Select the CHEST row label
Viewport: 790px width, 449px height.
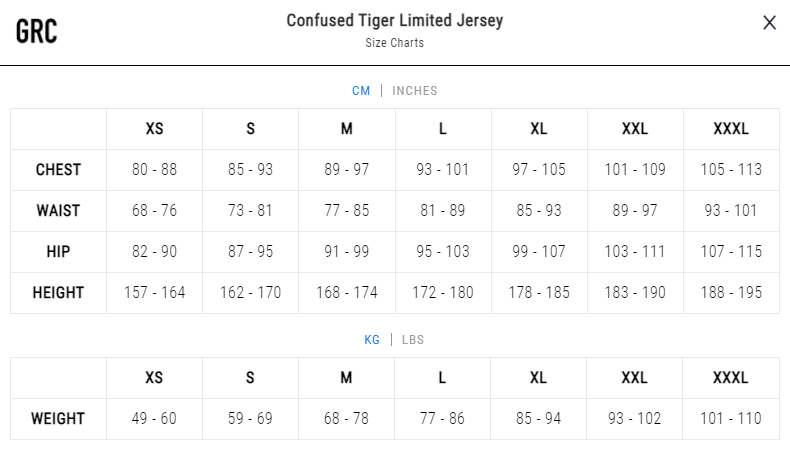click(x=58, y=170)
